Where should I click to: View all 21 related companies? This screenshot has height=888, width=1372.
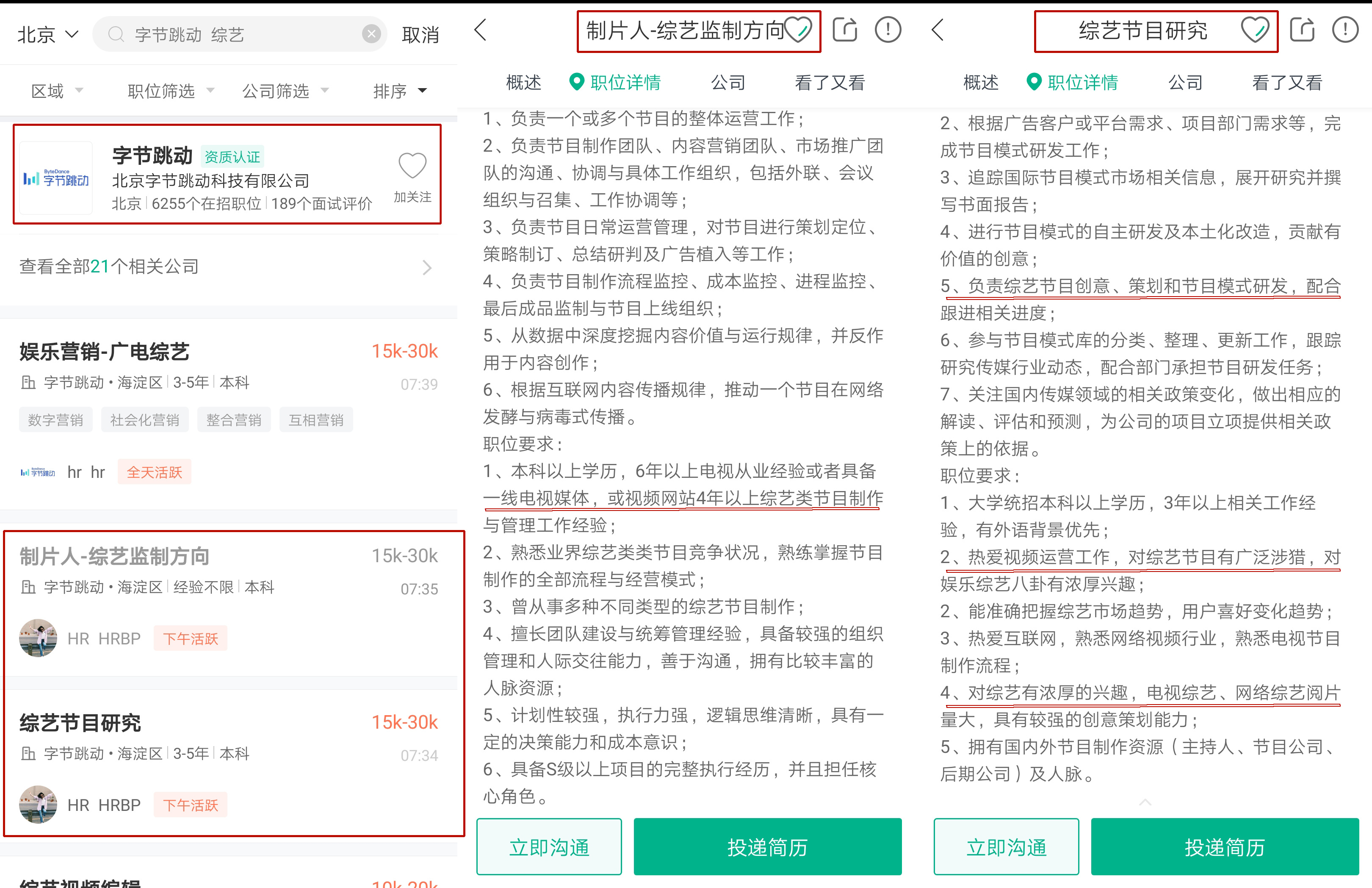(228, 267)
